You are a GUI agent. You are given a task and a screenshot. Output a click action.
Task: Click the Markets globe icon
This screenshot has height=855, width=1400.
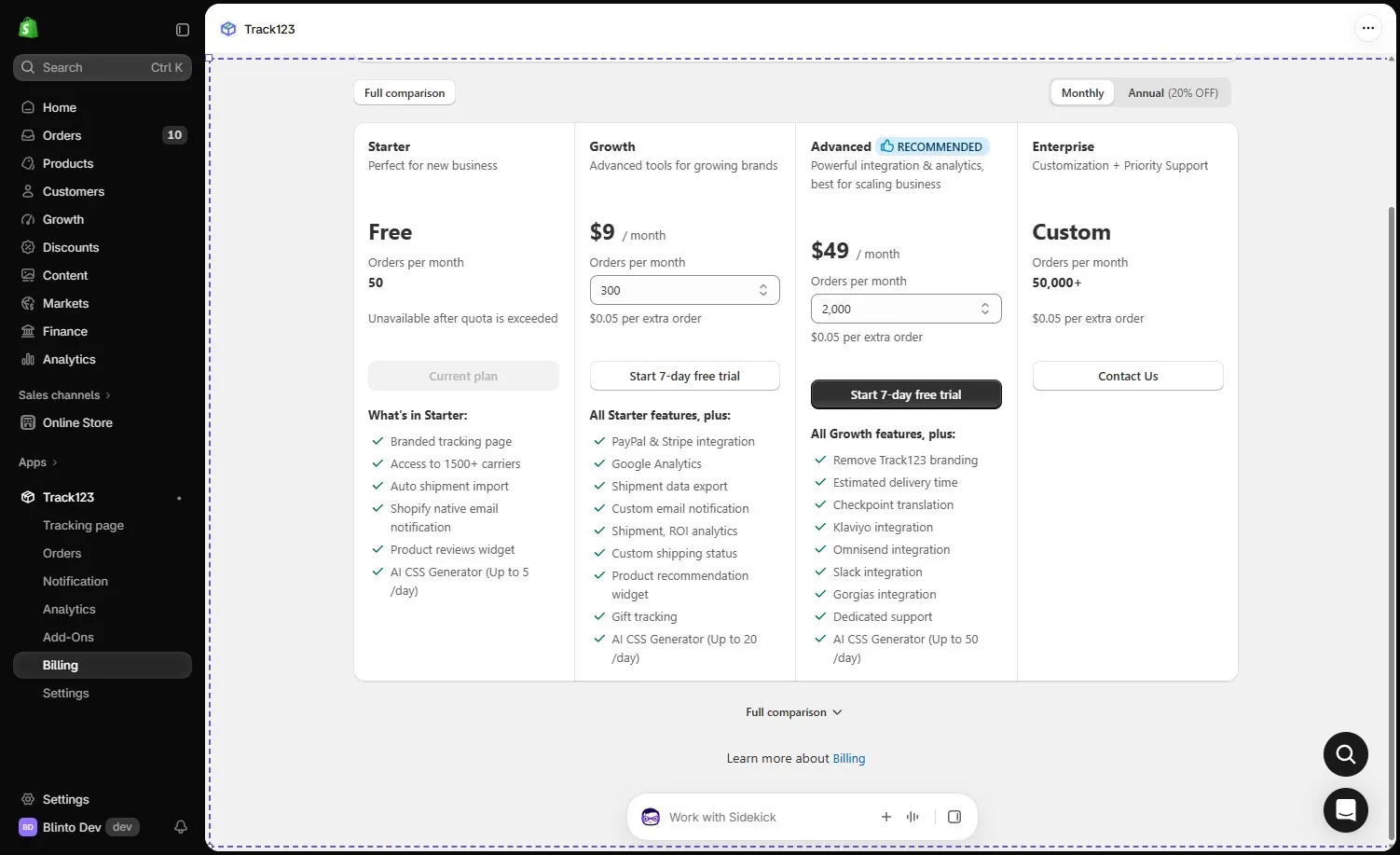point(28,303)
